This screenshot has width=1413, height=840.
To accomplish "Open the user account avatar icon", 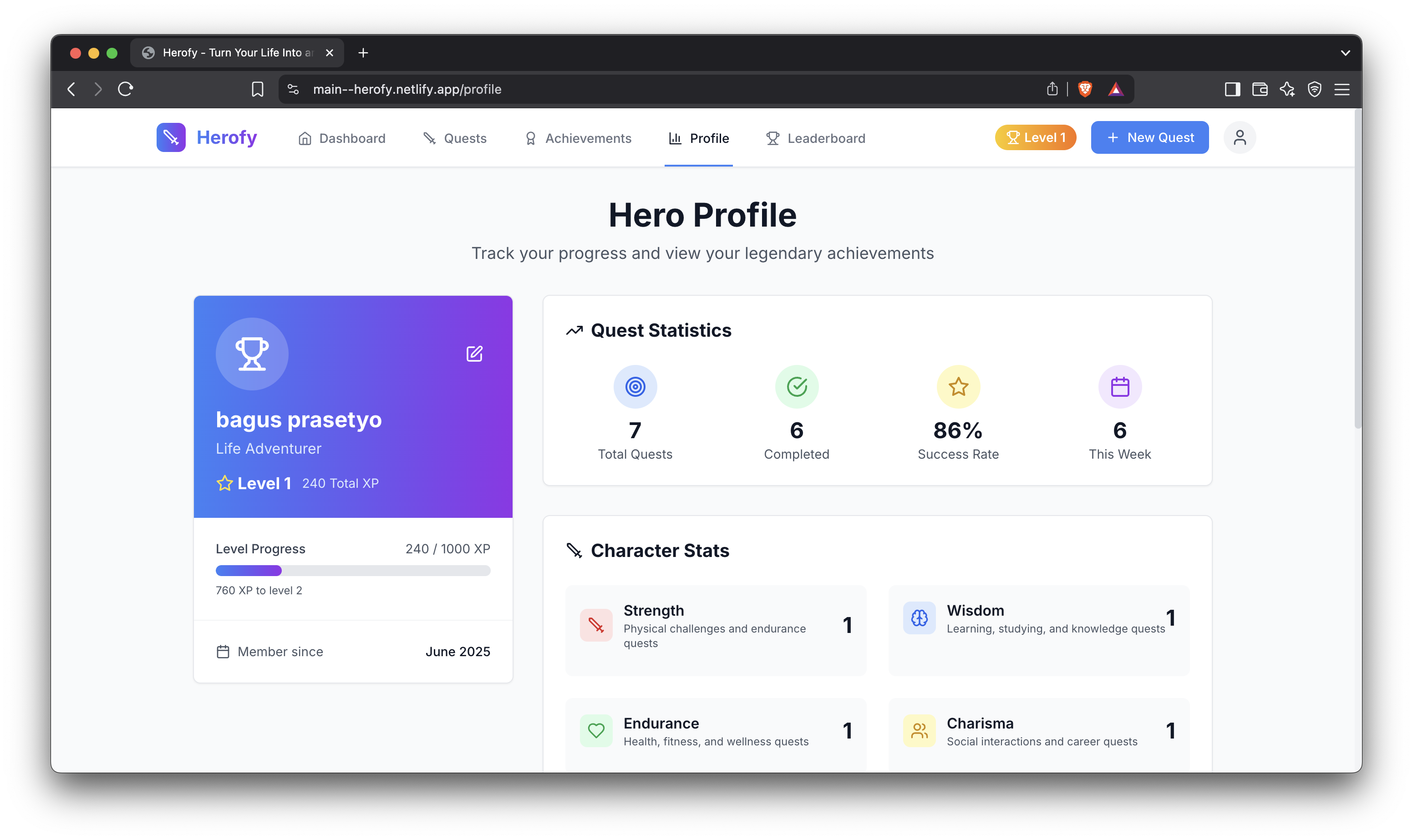I will (1239, 137).
